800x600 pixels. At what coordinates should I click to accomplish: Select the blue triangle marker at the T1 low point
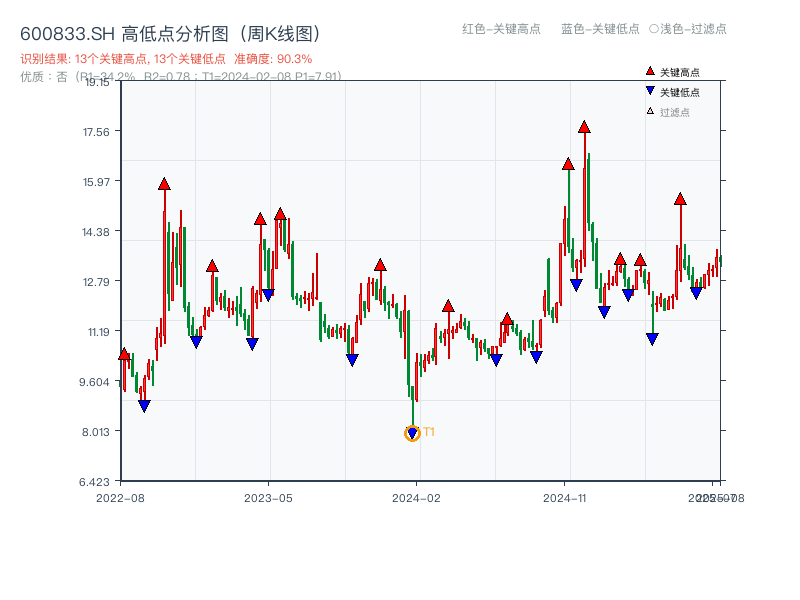(x=411, y=431)
